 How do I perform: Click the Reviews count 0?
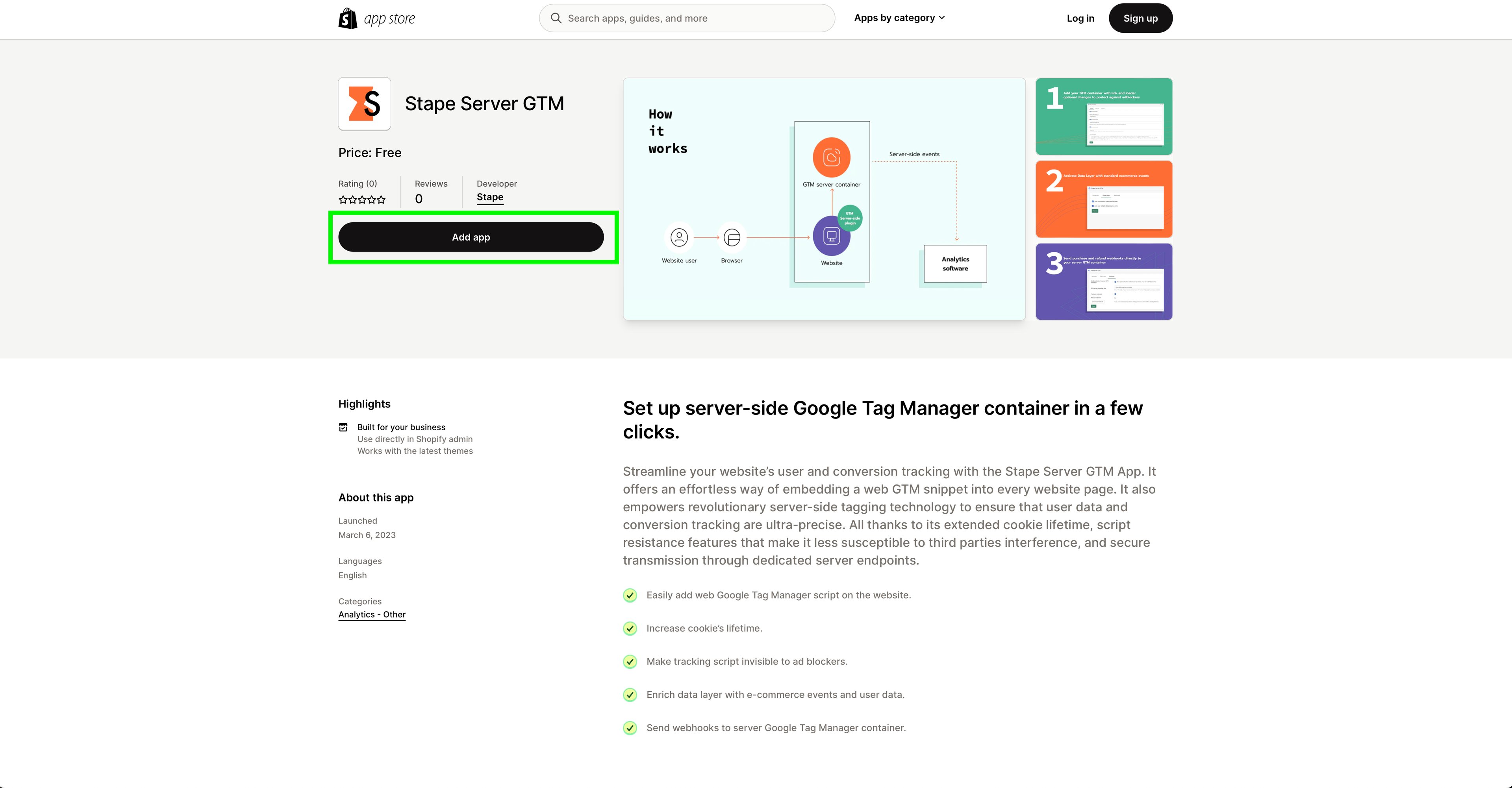click(419, 199)
